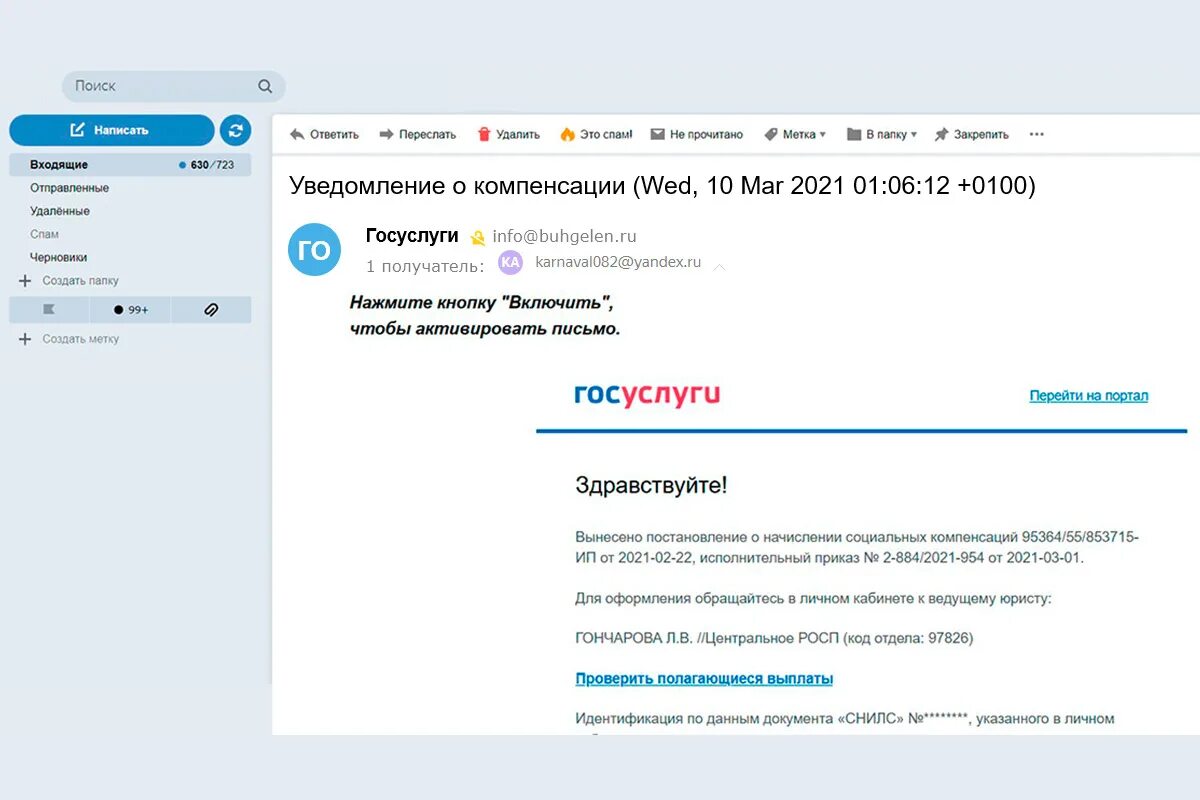Screen dimensions: 1200x800
Task: Filter unread messages marked 99+
Action: pos(130,310)
